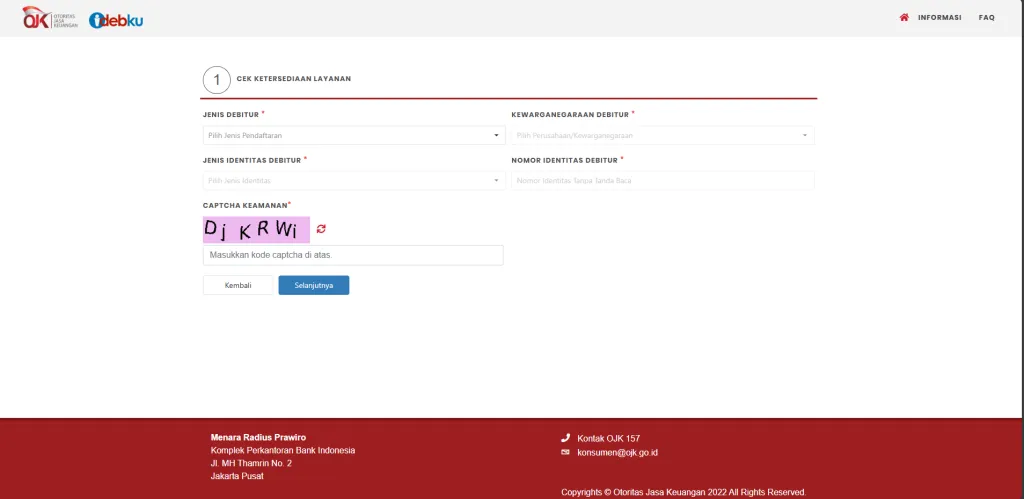
Task: Click the Komplek Perkantoran Bank Indonesia line
Action: 283,451
